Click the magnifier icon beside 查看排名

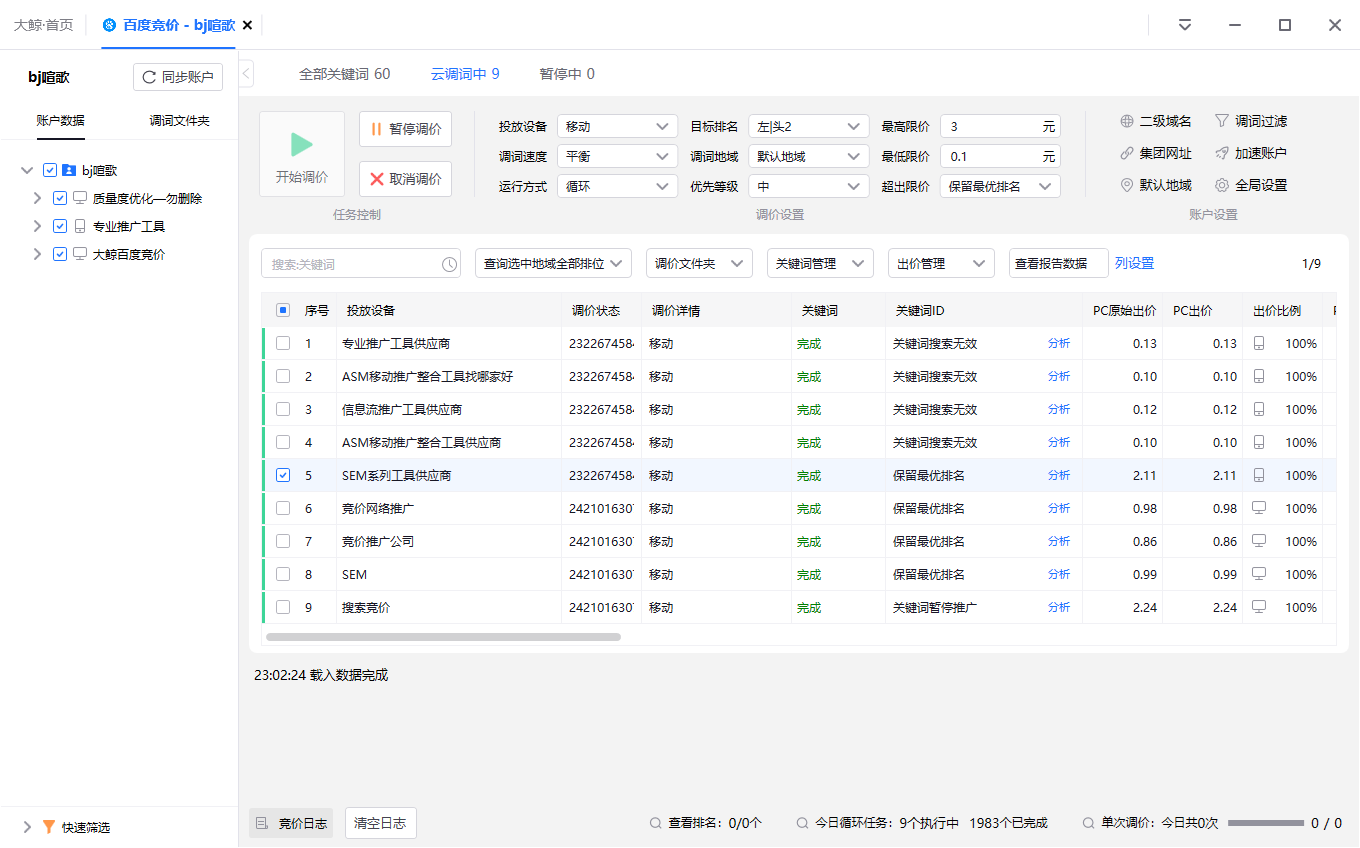click(x=656, y=823)
